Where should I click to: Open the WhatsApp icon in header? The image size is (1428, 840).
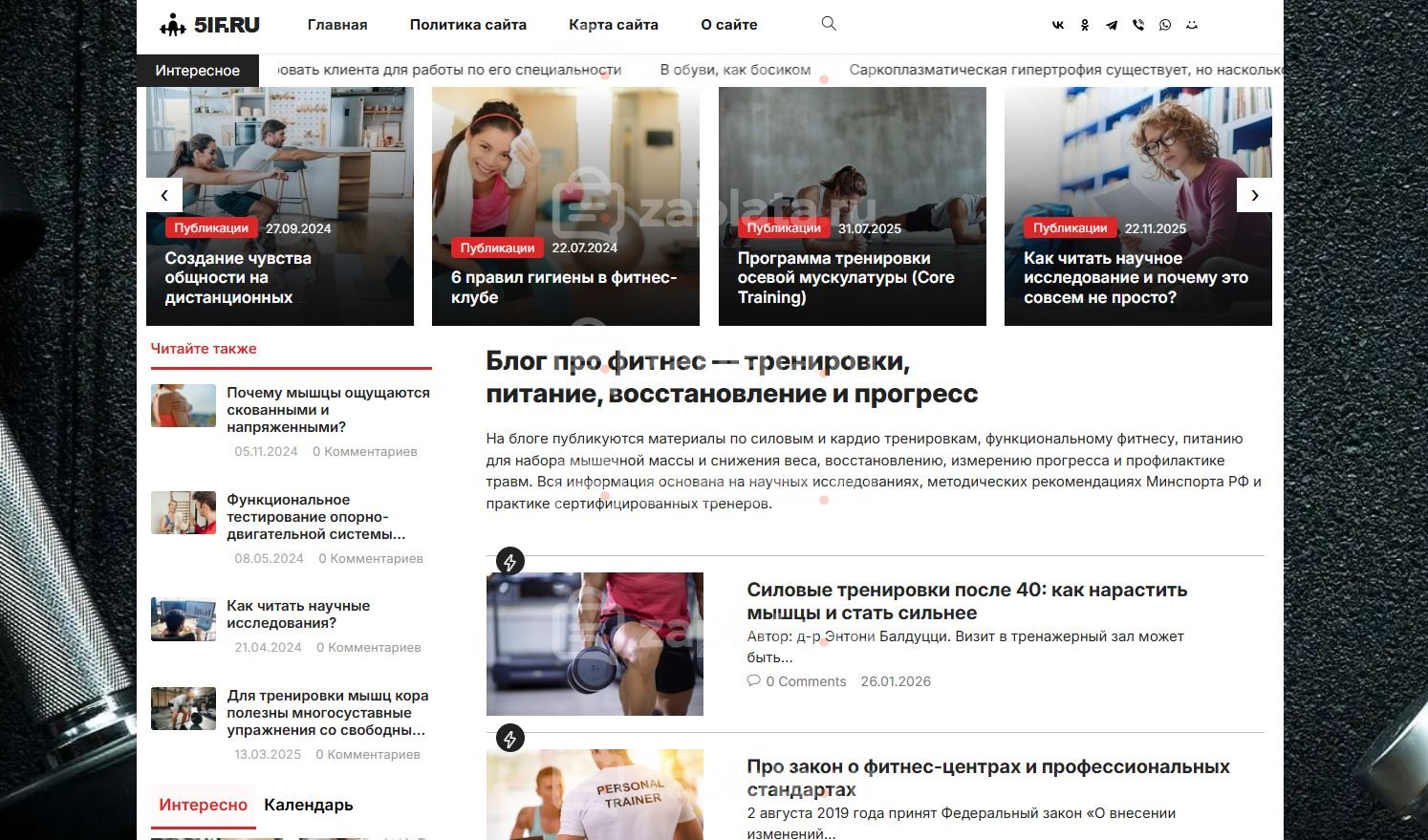pyautogui.click(x=1165, y=25)
